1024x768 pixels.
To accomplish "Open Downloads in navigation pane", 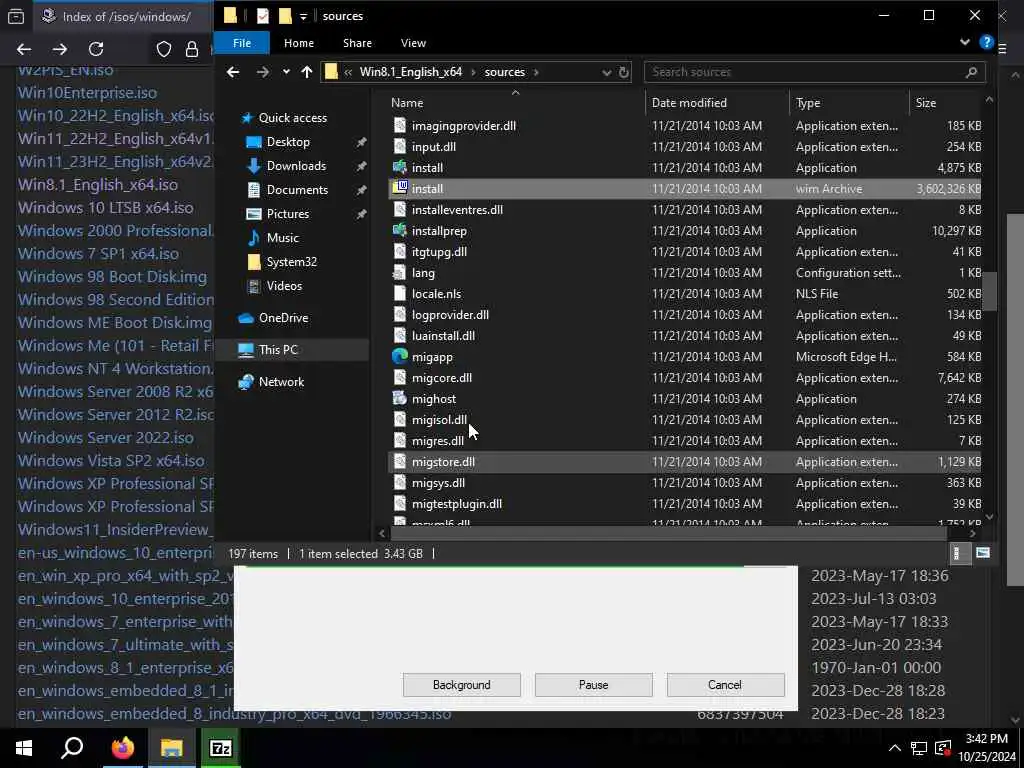I will pos(296,166).
